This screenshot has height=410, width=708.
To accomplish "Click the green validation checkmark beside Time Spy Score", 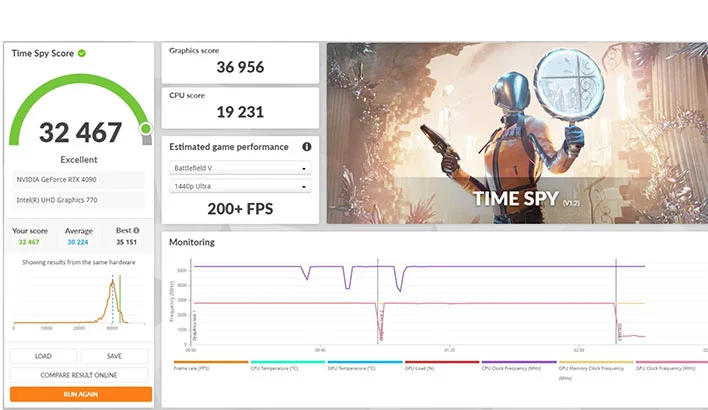I will tap(82, 53).
